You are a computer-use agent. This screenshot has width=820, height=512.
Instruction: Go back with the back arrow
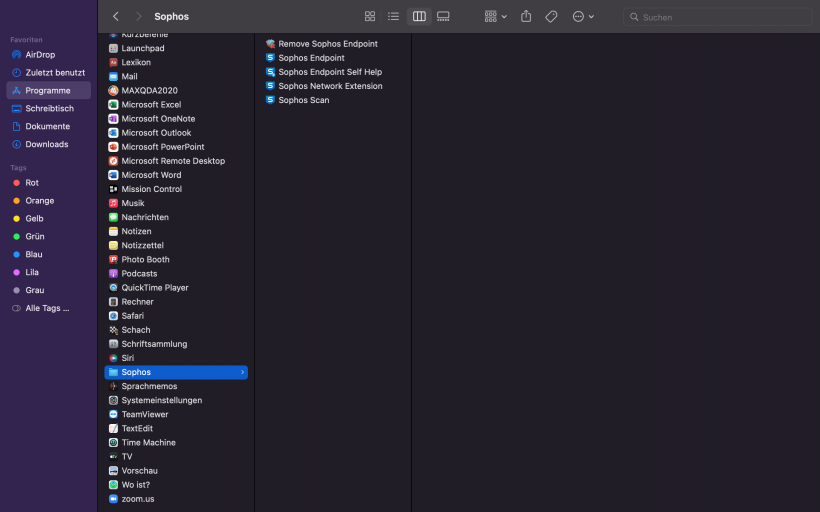coord(116,17)
